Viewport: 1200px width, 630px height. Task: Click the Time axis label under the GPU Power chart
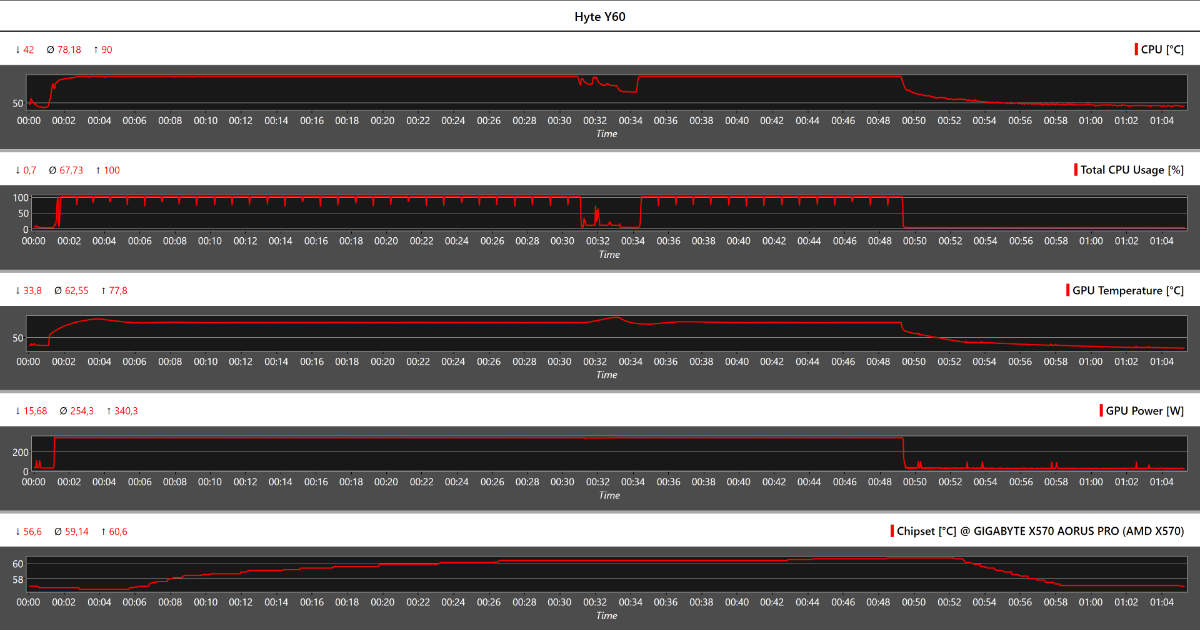click(608, 495)
